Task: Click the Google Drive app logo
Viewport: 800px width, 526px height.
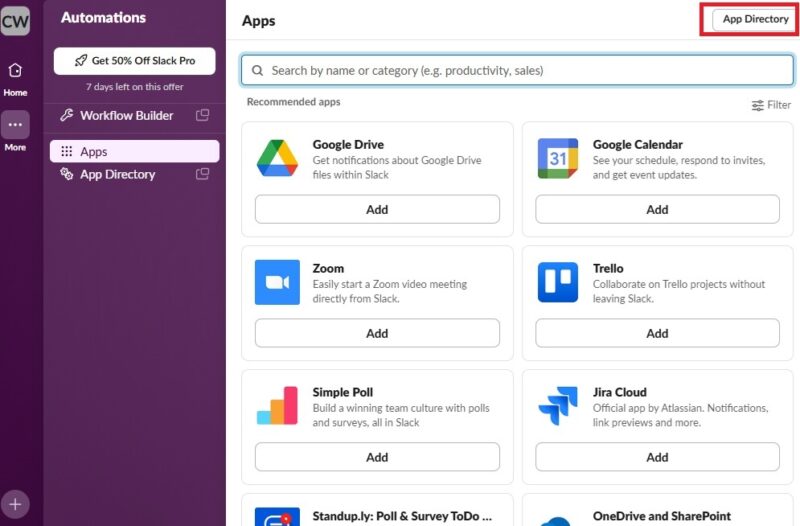Action: pyautogui.click(x=277, y=159)
